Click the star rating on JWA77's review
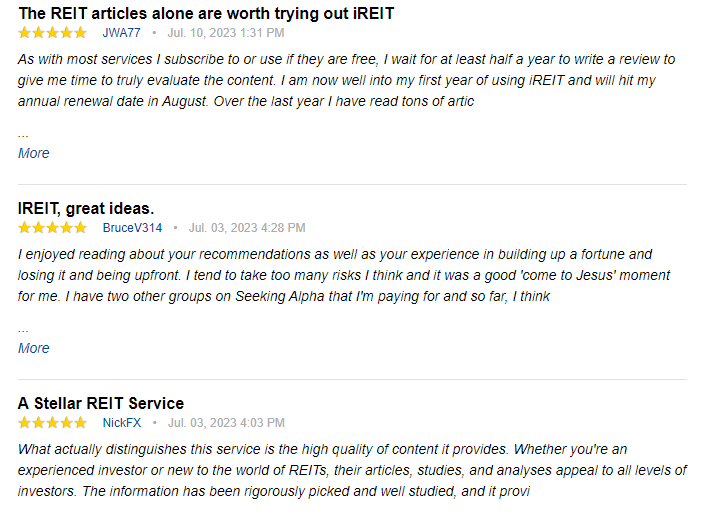 click(x=52, y=33)
